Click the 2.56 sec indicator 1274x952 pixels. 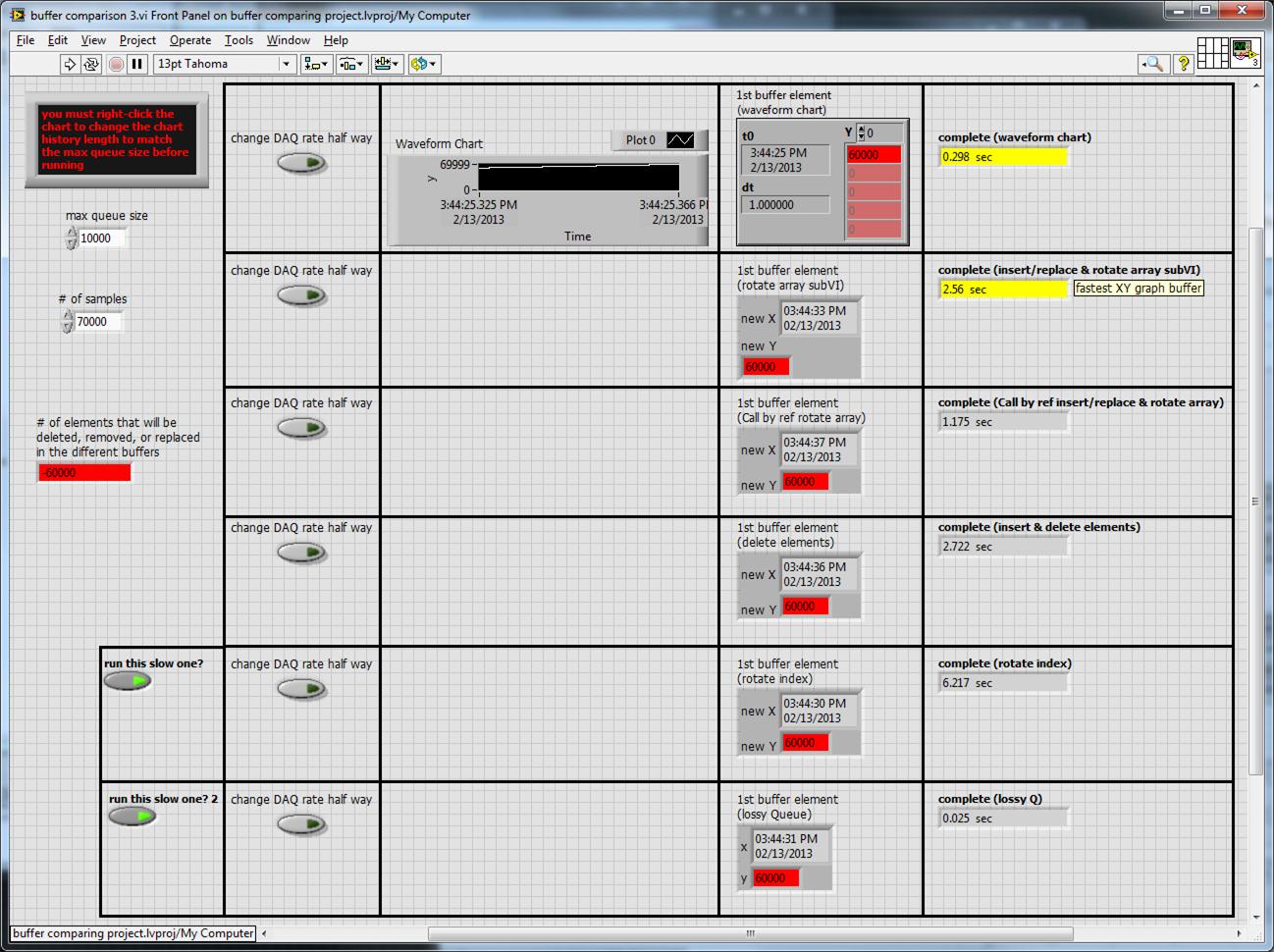(1003, 290)
